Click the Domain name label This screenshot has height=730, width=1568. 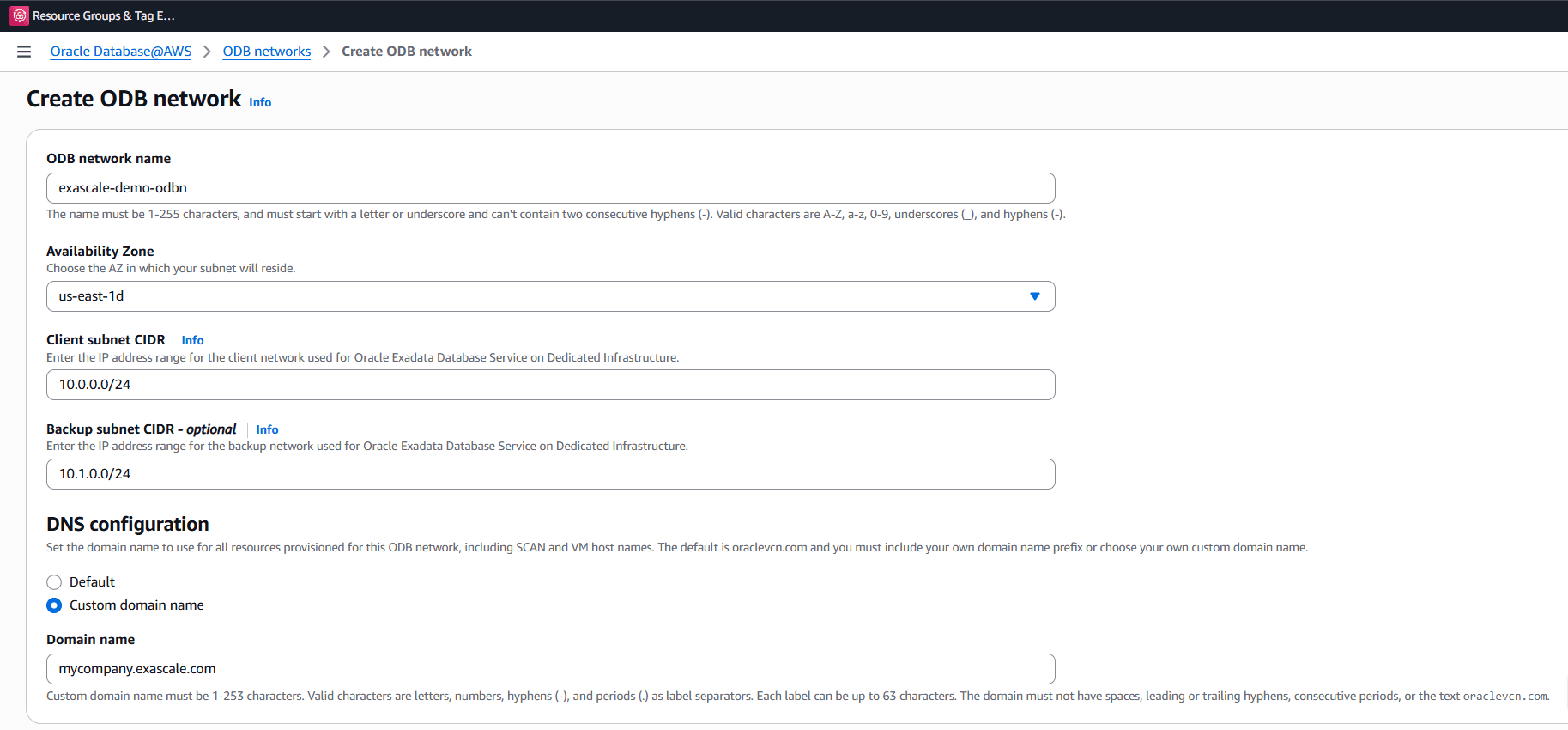[91, 640]
